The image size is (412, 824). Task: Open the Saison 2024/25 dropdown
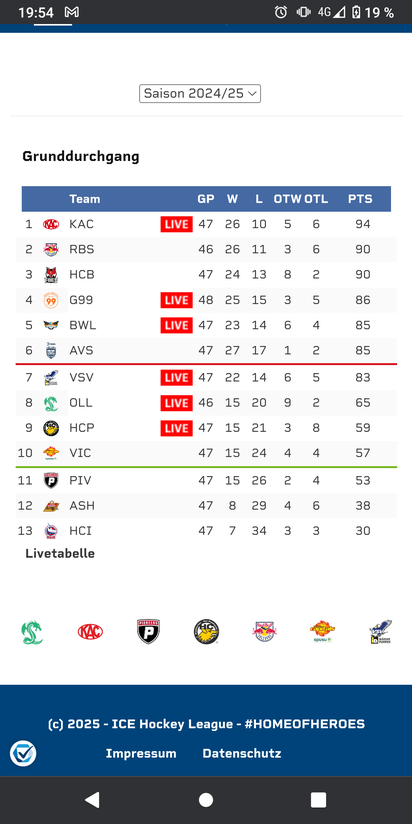(200, 94)
